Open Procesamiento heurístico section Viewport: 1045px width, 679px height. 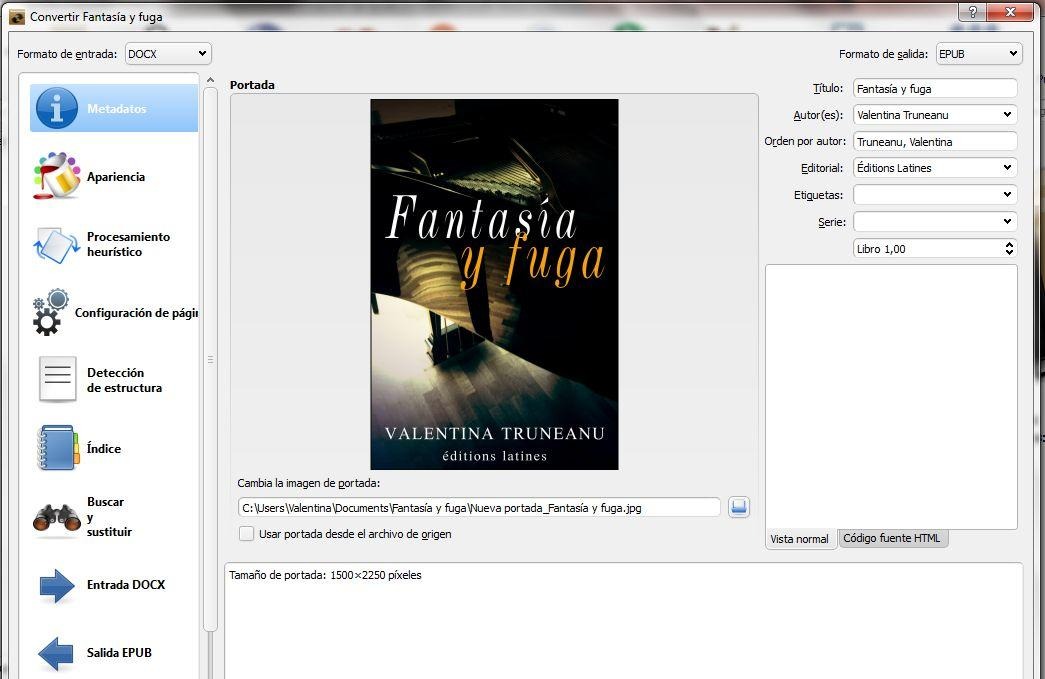[x=128, y=244]
